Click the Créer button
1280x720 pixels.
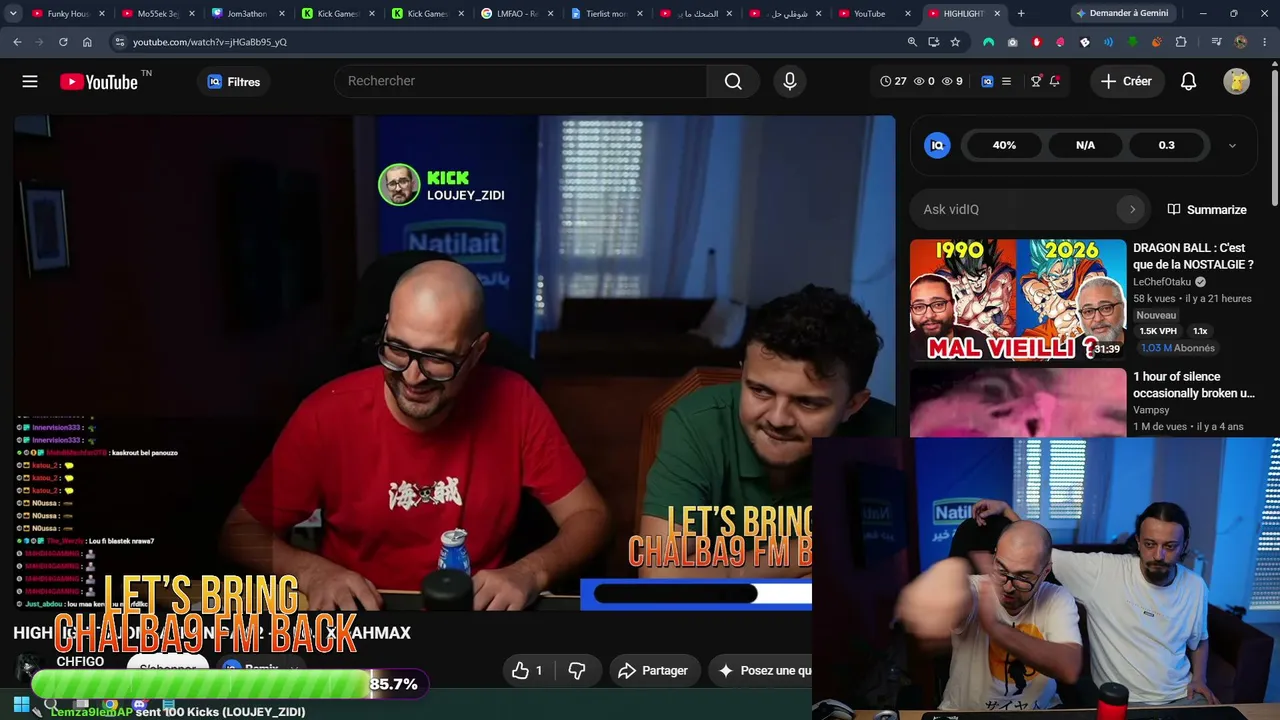(1127, 82)
